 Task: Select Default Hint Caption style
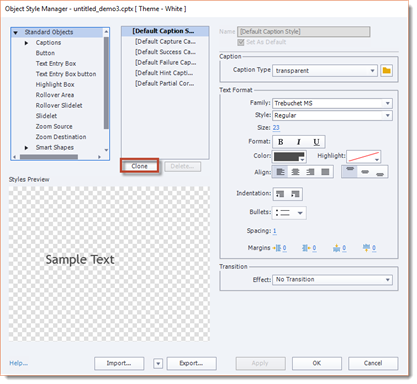click(165, 73)
